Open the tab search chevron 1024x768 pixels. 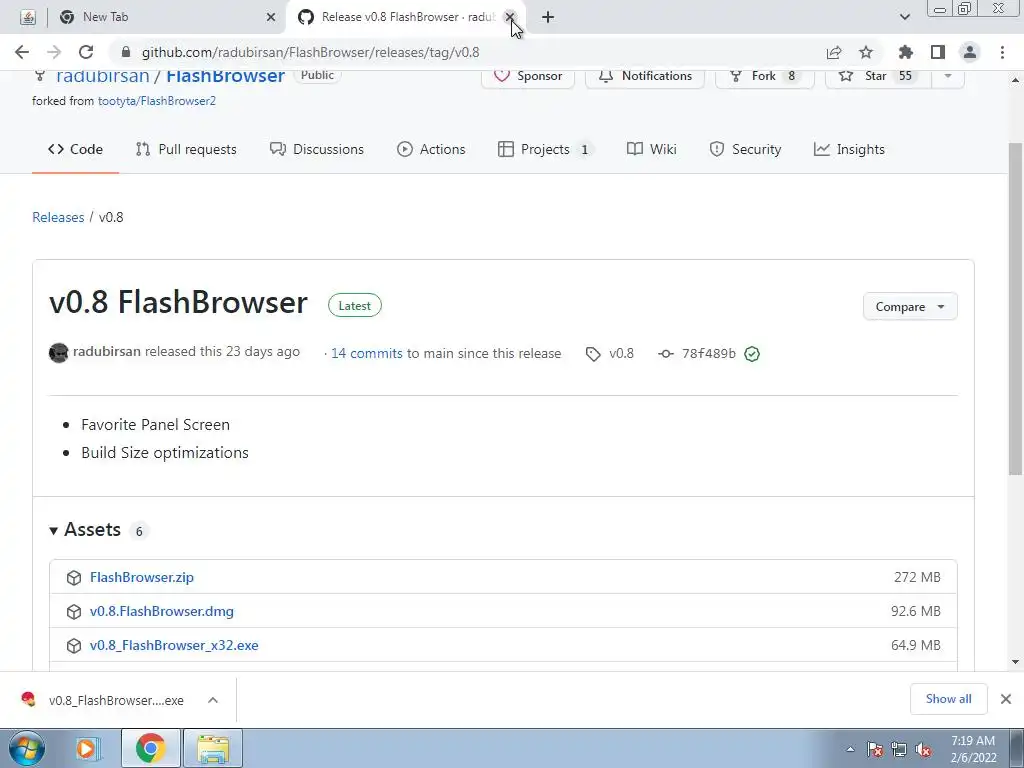(904, 17)
